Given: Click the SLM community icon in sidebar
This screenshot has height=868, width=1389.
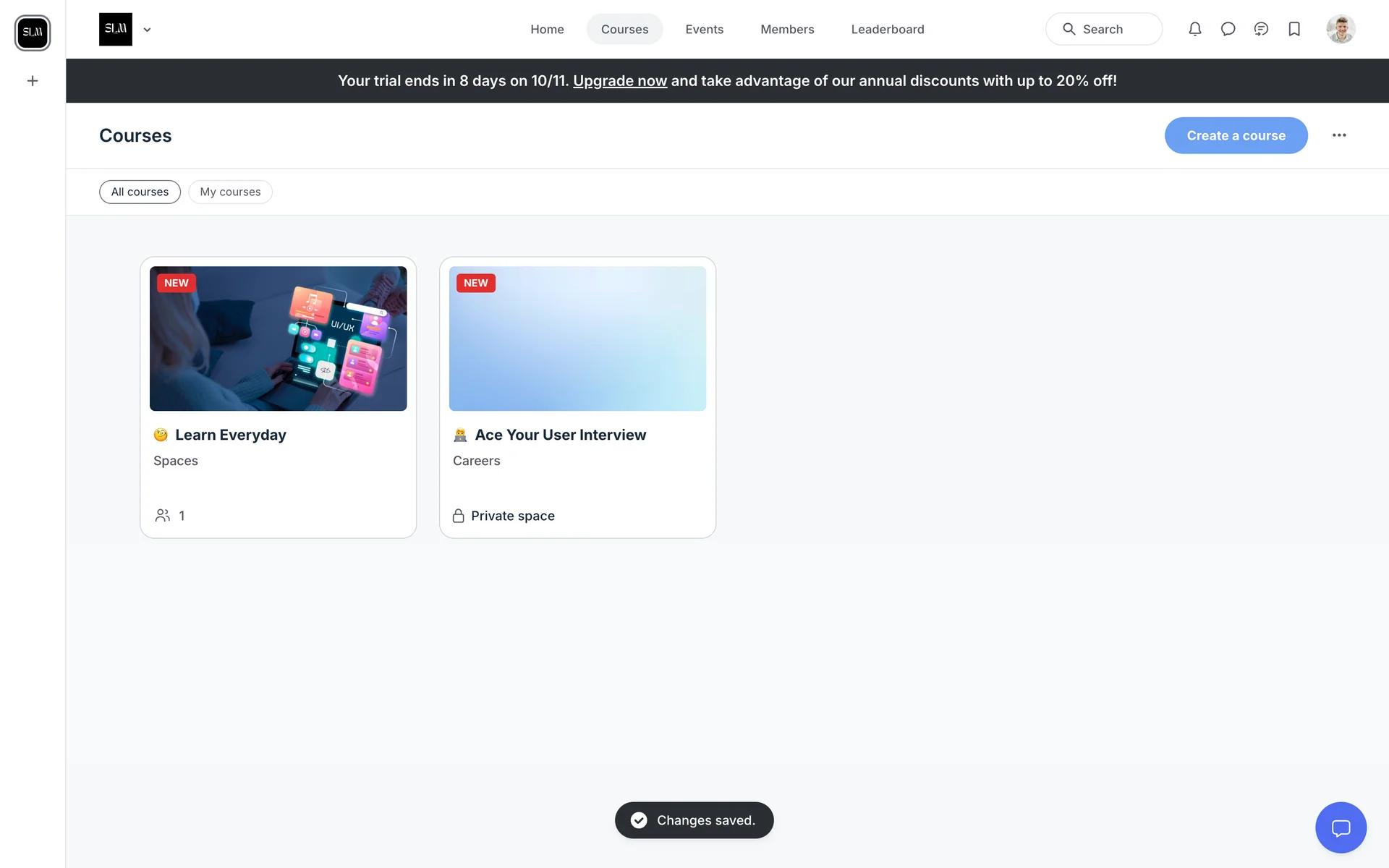Looking at the screenshot, I should pos(33,33).
